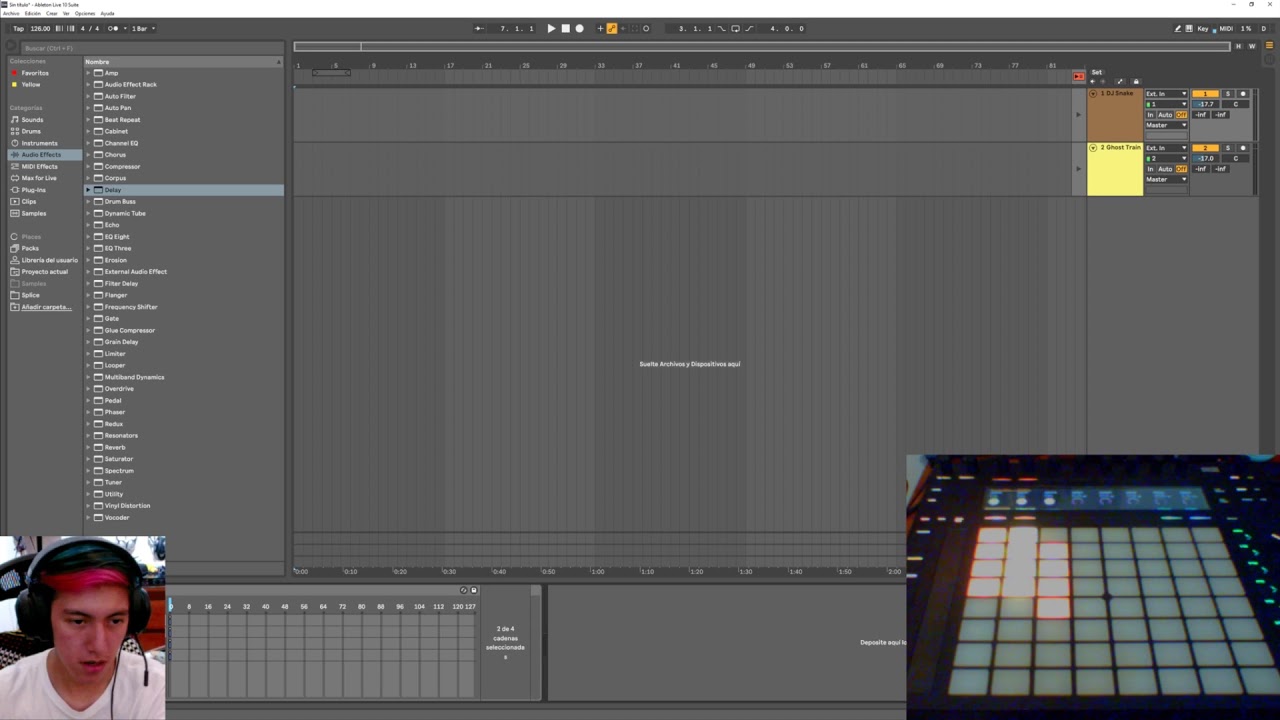The height and width of the screenshot is (720, 1280).
Task: Expand the Audio Effect Rack folder
Action: (x=88, y=84)
